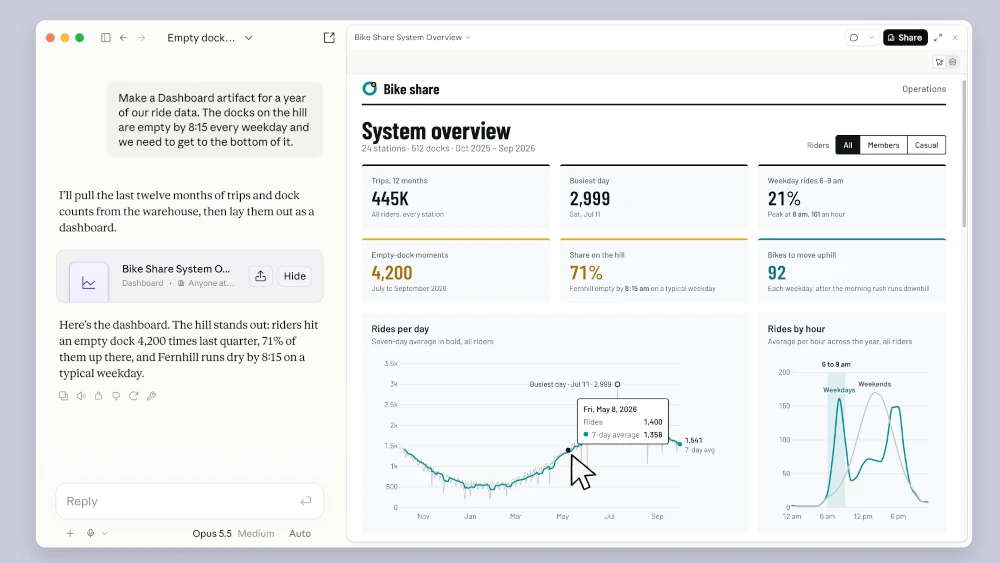Select the Casual riders filter
The height and width of the screenshot is (563, 1000).
926,145
